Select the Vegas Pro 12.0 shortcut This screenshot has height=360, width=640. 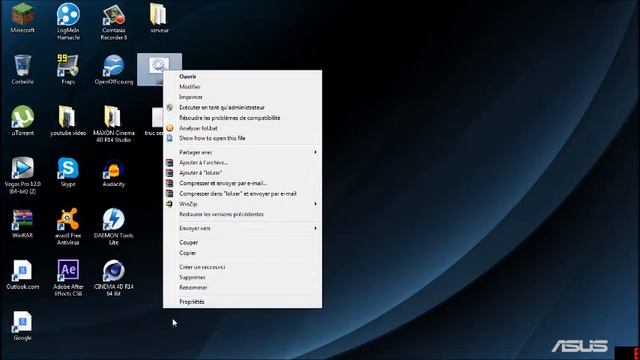tap(22, 176)
